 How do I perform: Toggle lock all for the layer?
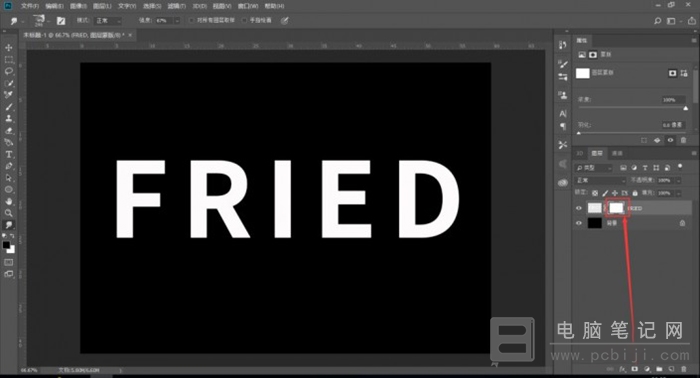(635, 193)
